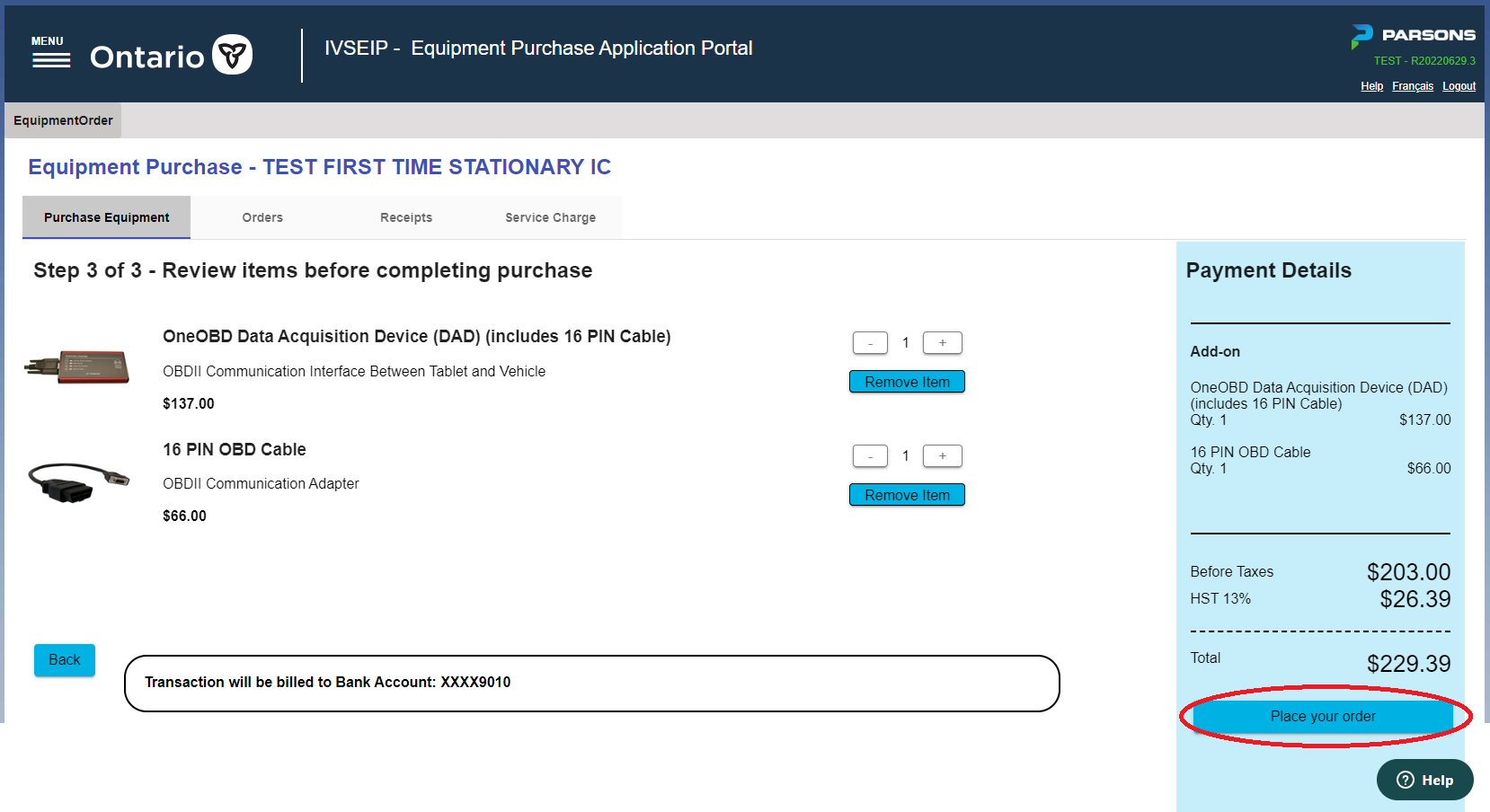Remove the OneOBD Data Acquisition Device item

click(x=907, y=382)
